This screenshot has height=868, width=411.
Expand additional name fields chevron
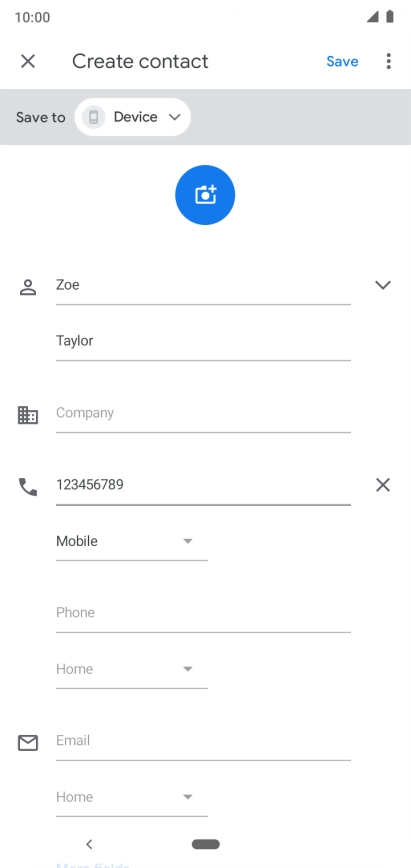(383, 285)
